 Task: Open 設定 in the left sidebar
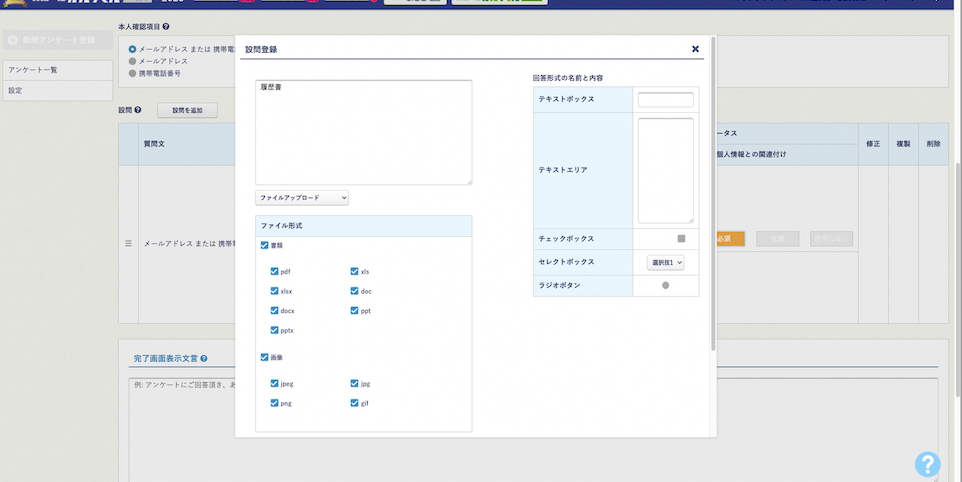(56, 90)
